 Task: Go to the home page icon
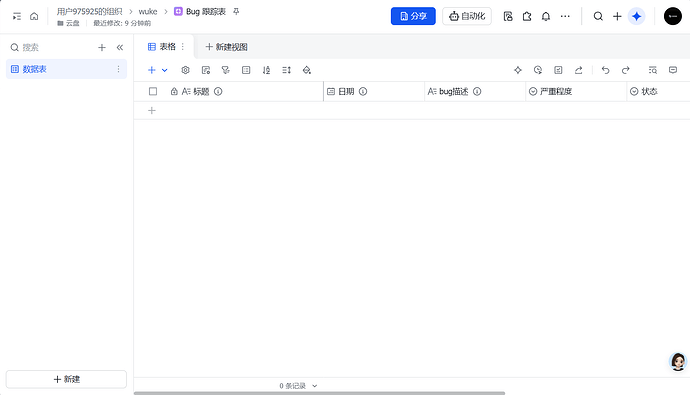point(34,16)
